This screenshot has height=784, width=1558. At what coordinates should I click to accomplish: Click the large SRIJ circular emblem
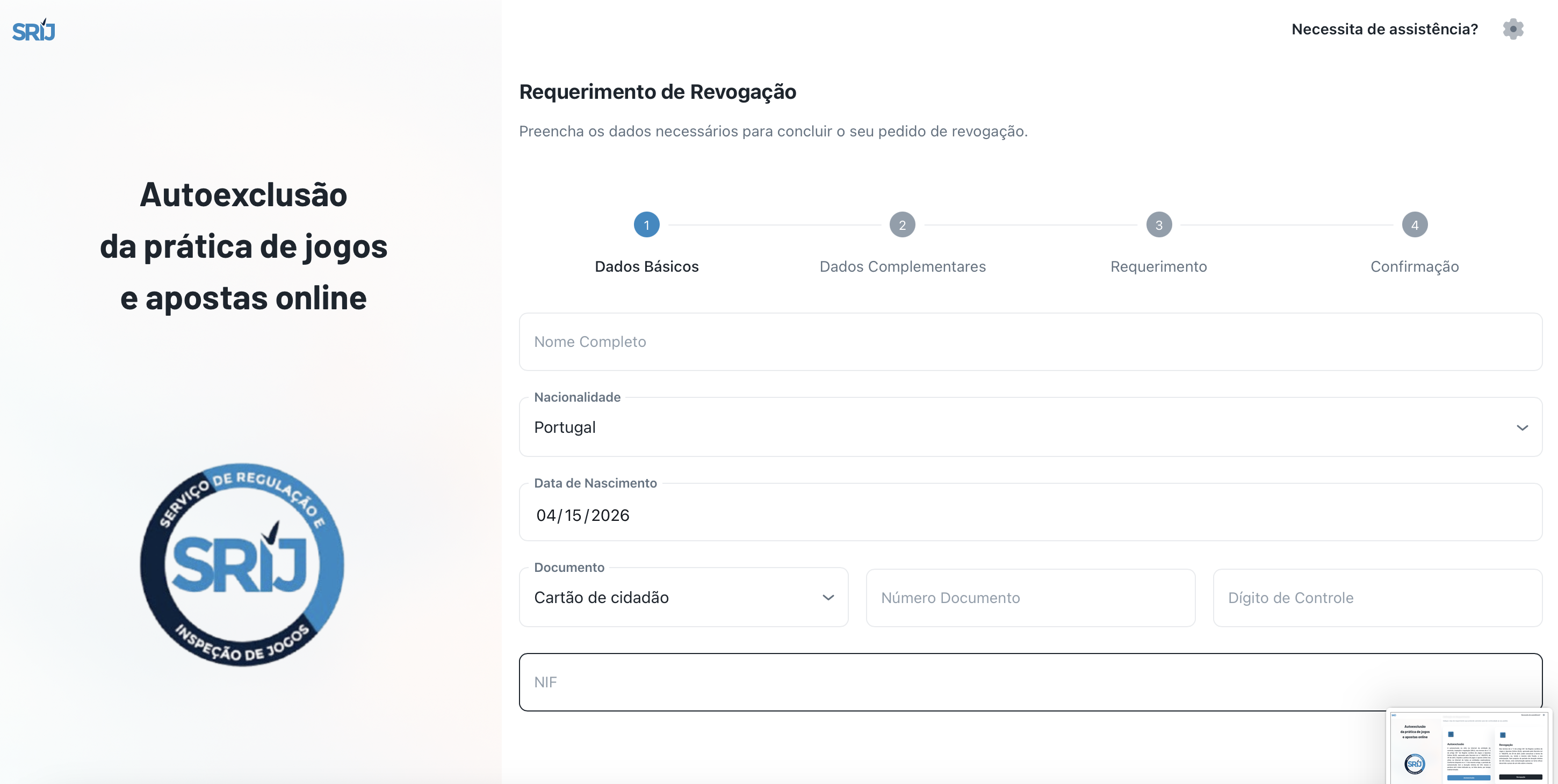[242, 564]
